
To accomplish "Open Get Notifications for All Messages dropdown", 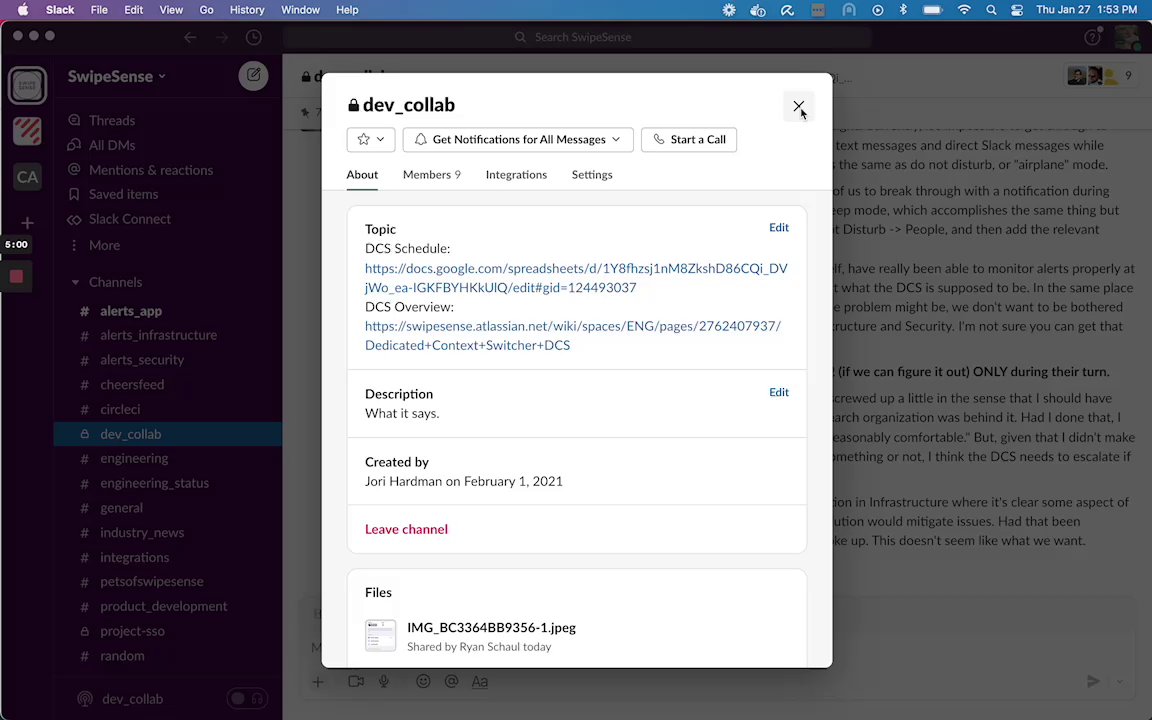I will pos(518,140).
